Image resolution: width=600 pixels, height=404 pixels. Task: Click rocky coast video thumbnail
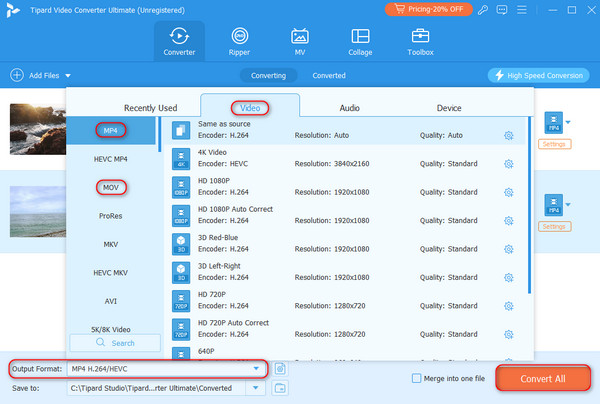[38, 129]
